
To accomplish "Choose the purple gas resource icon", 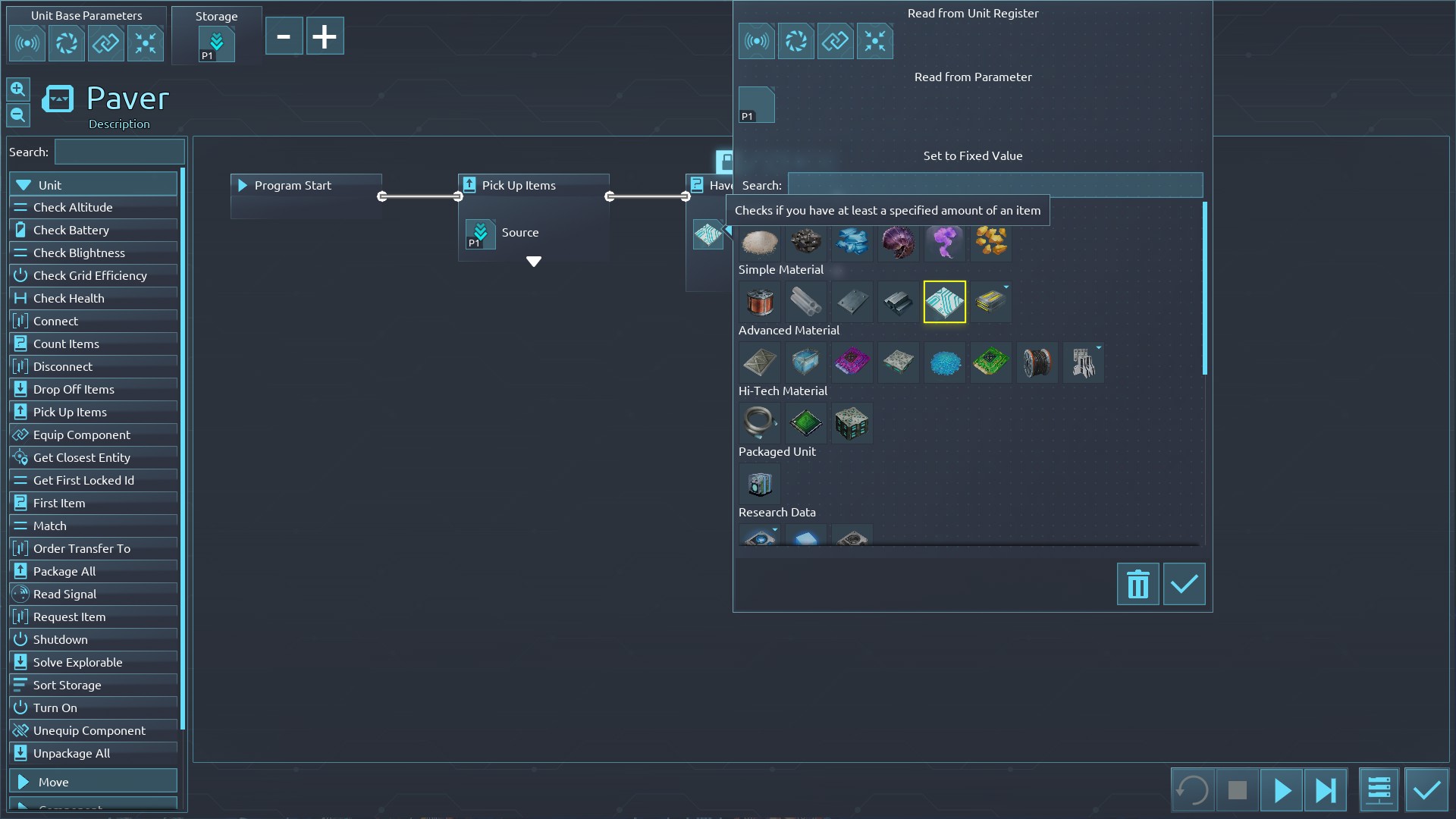I will click(944, 243).
